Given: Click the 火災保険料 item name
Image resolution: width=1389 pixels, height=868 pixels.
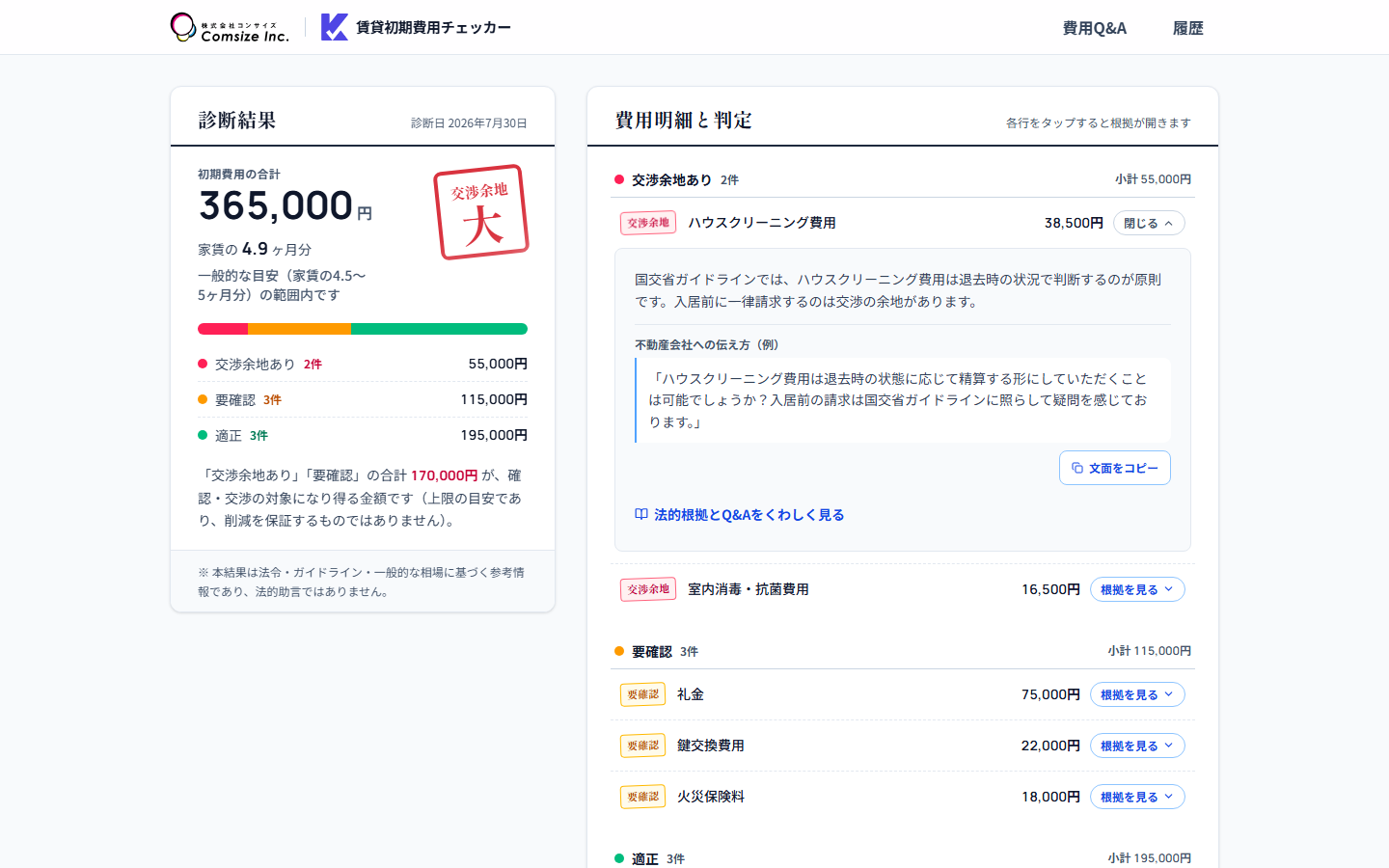Looking at the screenshot, I should coord(711,797).
